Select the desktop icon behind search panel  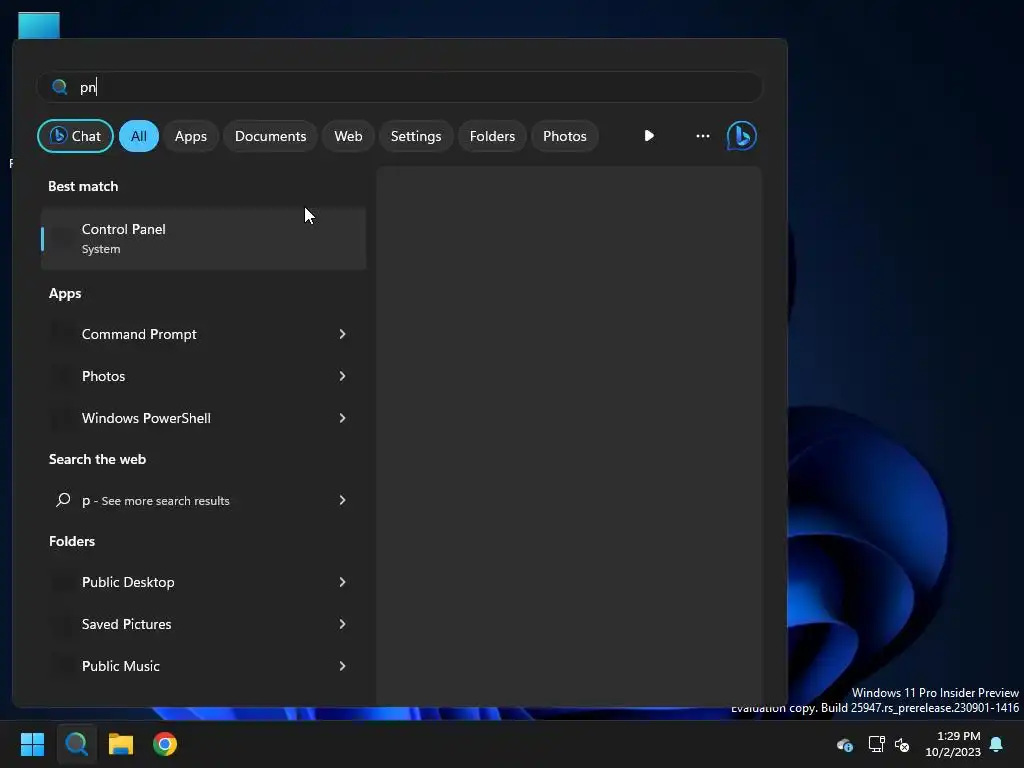(39, 25)
